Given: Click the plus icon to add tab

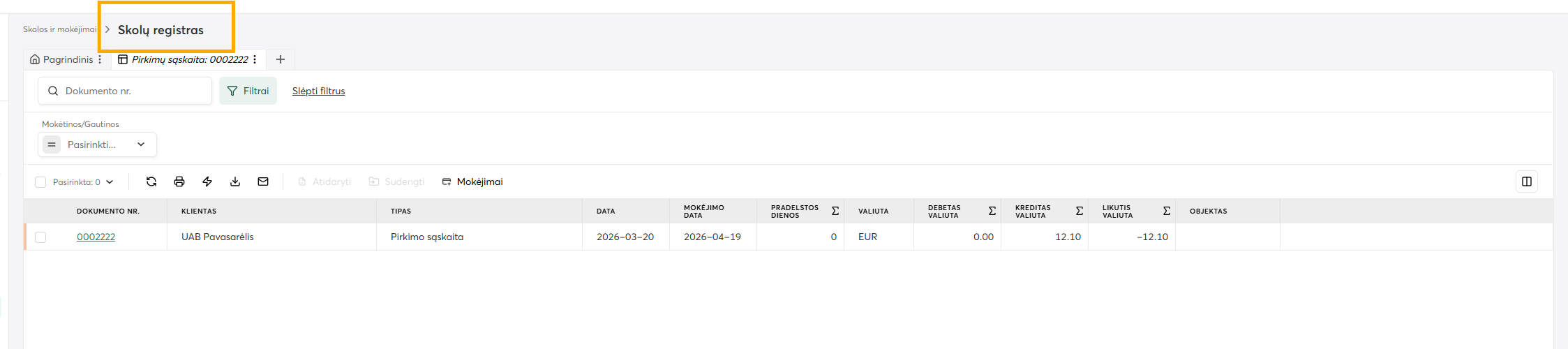Looking at the screenshot, I should click(281, 59).
